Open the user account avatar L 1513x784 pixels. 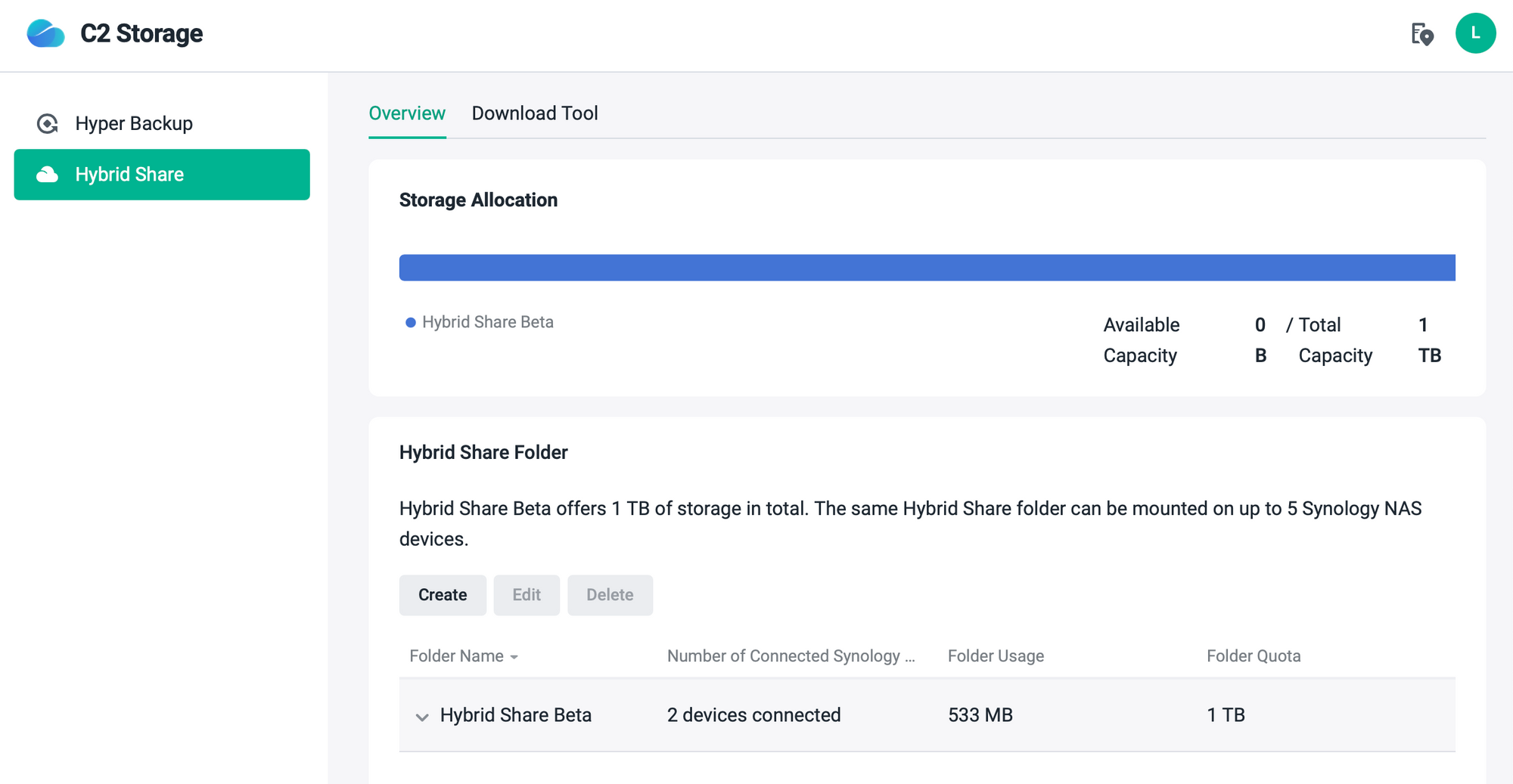pos(1475,33)
